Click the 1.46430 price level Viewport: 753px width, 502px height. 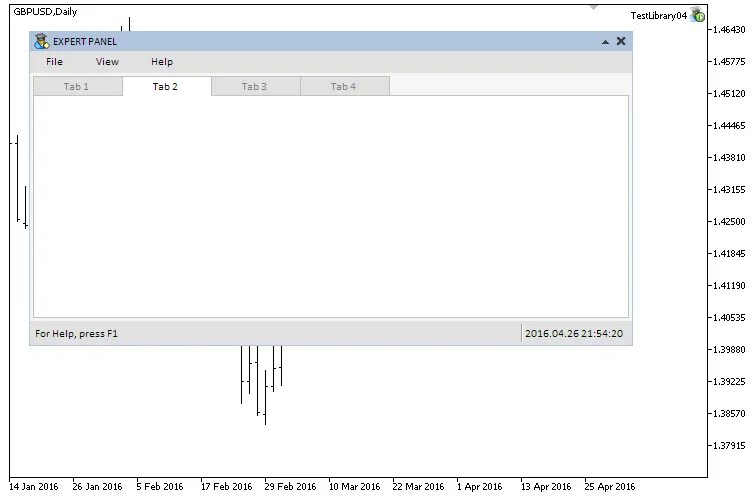coord(729,30)
